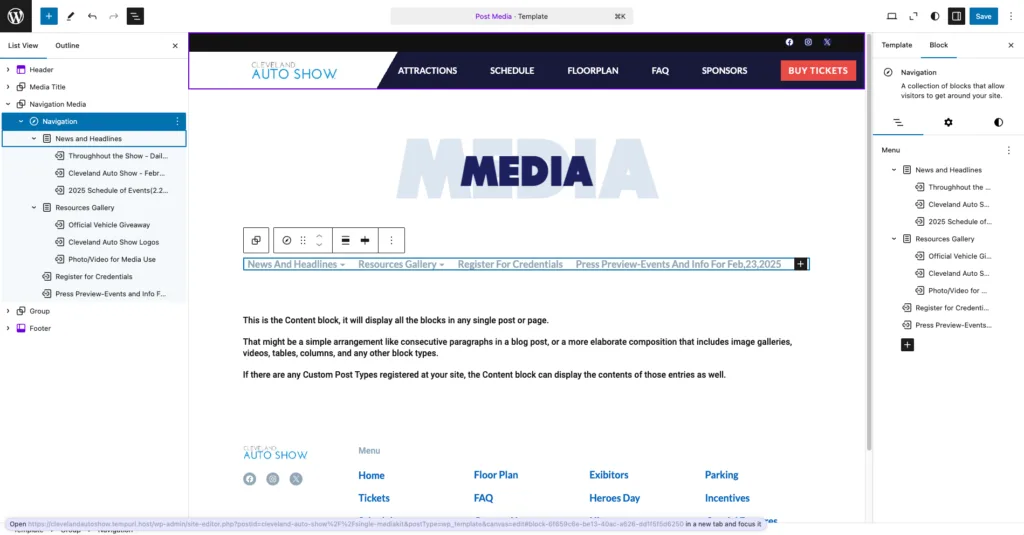The image size is (1024, 535).
Task: Add block with plus in sidebar Menu
Action: (x=907, y=344)
